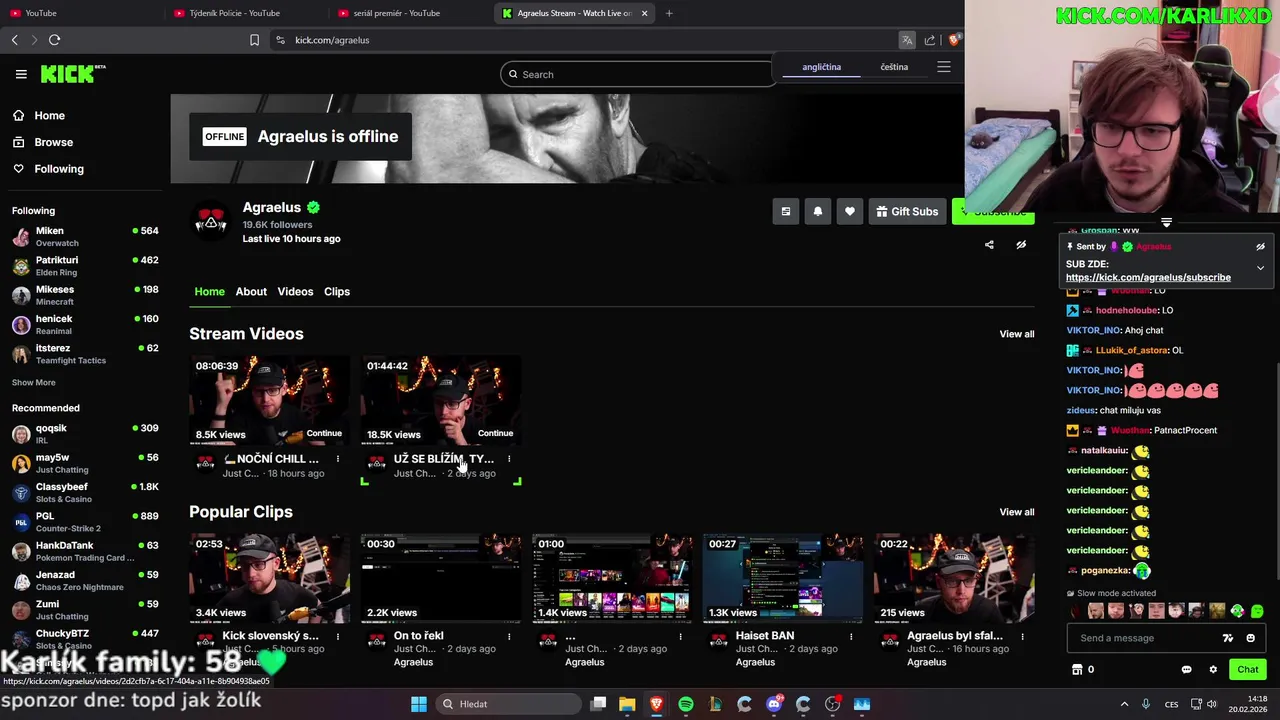Screen dimensions: 1280x720
Task: Open chat shop points icon
Action: click(x=1077, y=670)
